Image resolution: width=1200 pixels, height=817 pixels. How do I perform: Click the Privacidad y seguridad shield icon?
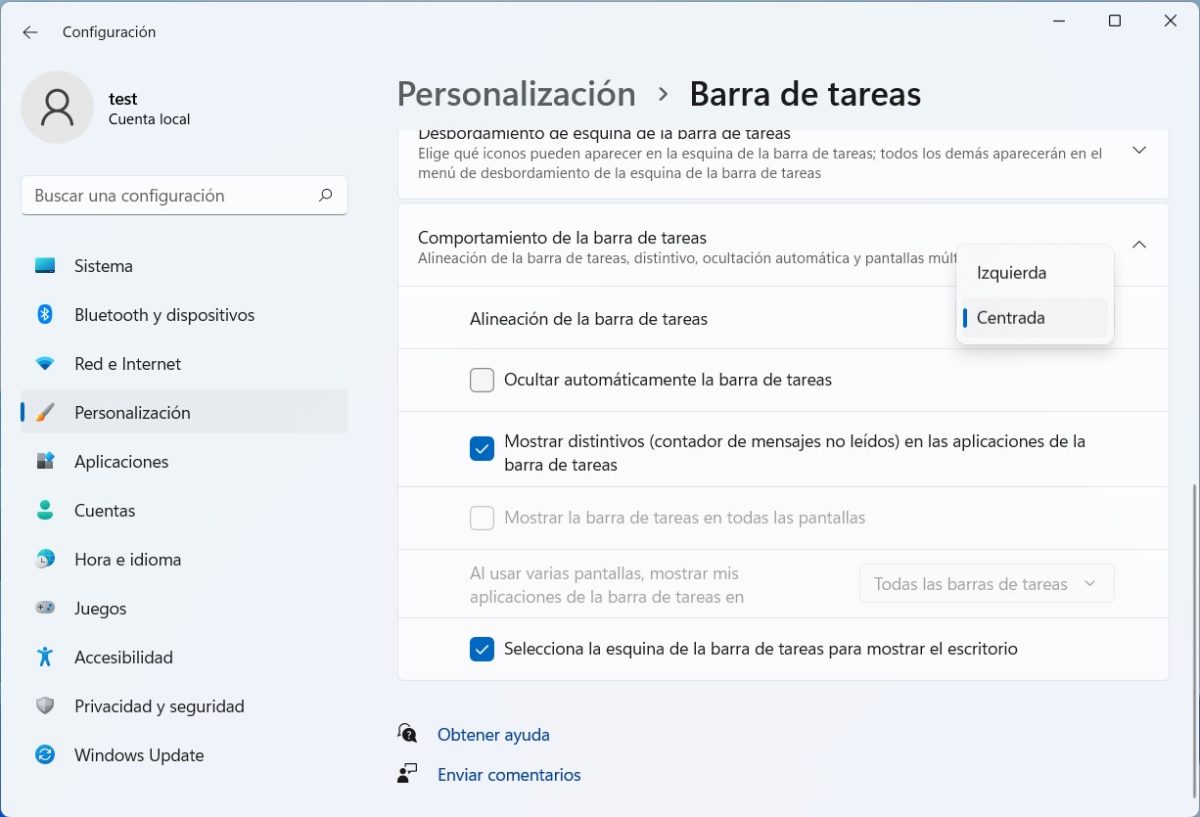[45, 706]
